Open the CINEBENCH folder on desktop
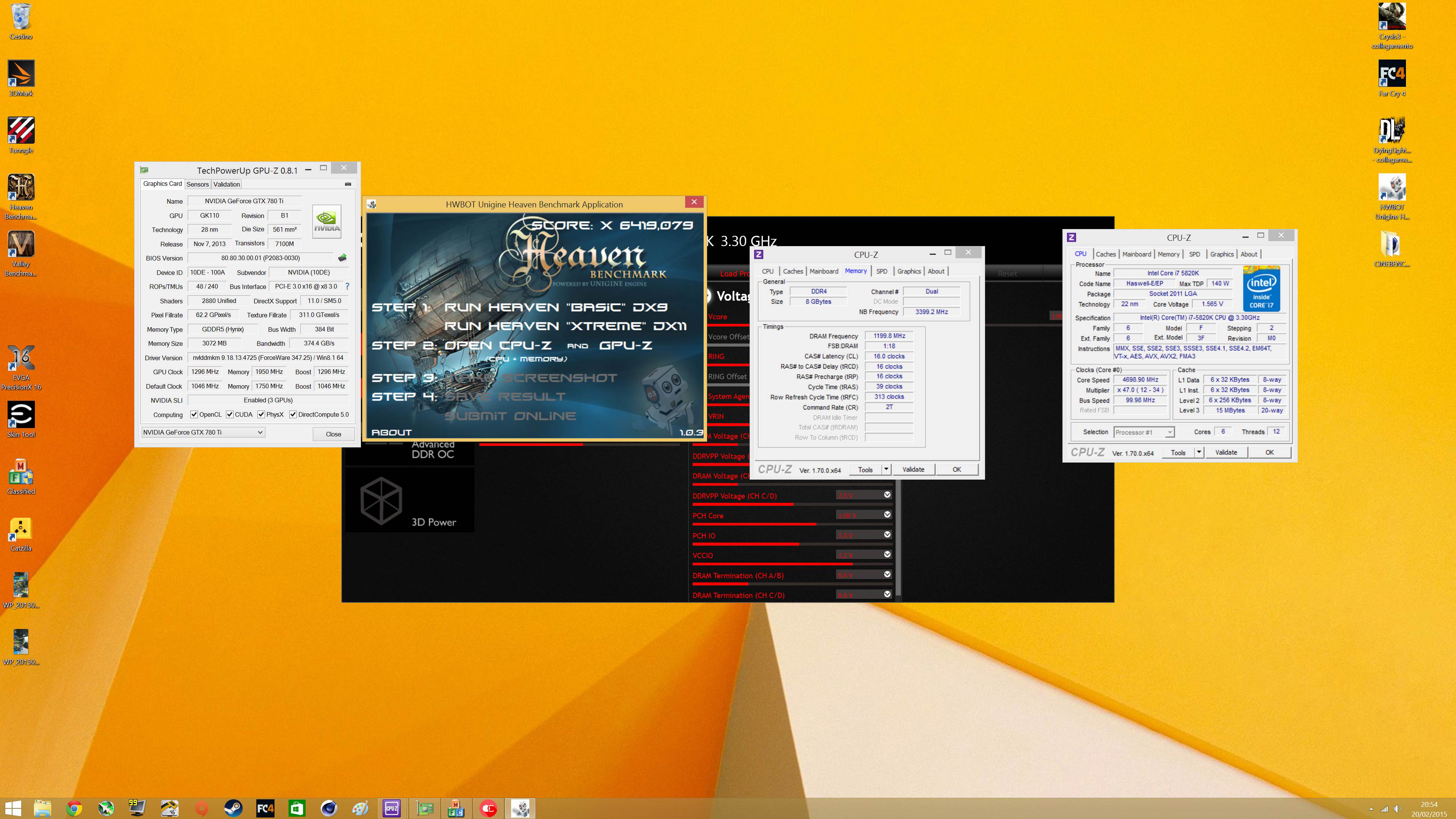 pyautogui.click(x=1392, y=249)
